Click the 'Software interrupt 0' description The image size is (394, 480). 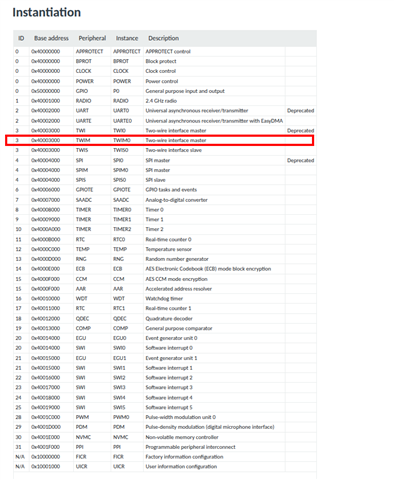pos(169,348)
